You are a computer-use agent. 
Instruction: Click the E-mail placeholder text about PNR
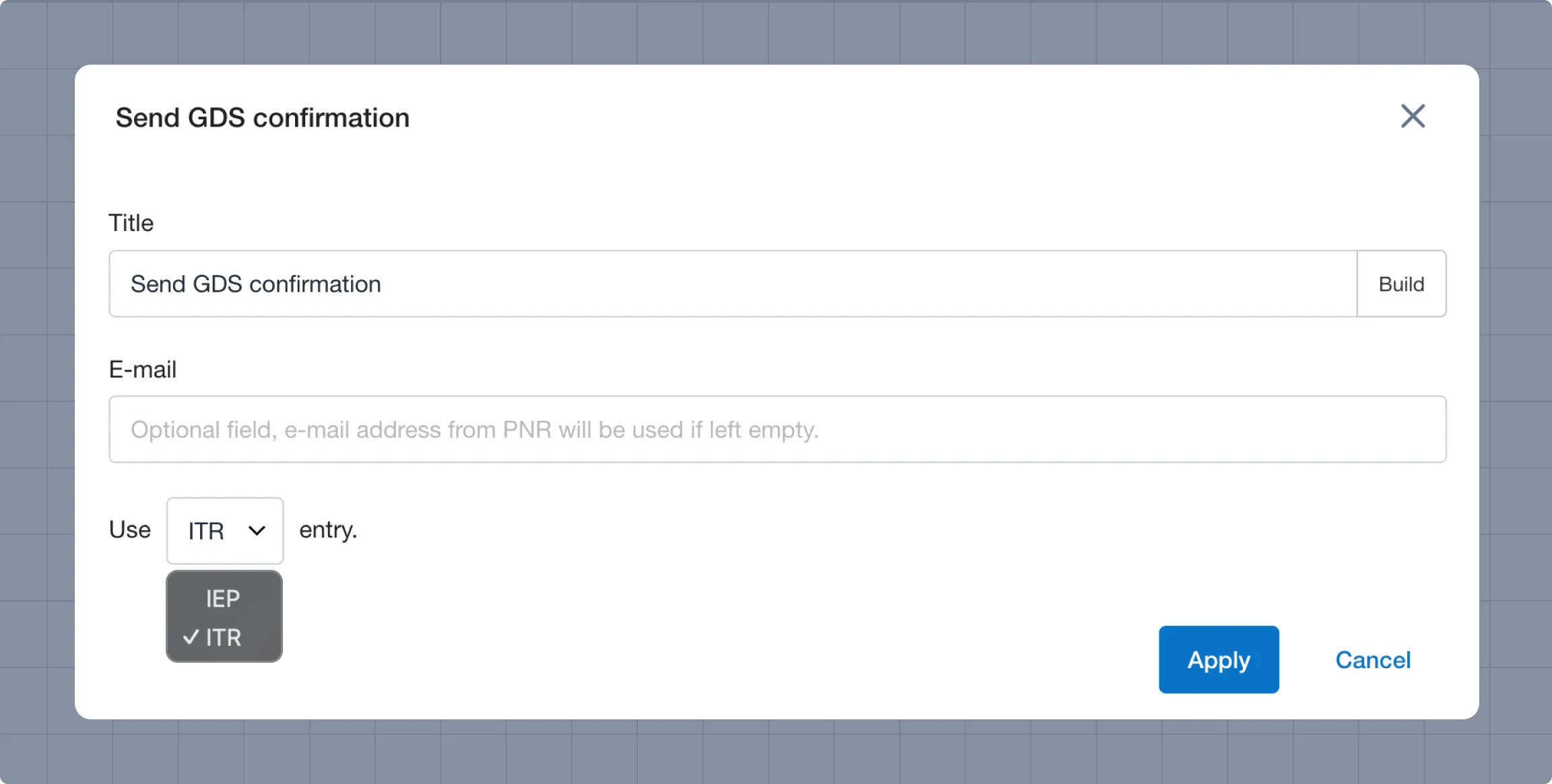[475, 429]
